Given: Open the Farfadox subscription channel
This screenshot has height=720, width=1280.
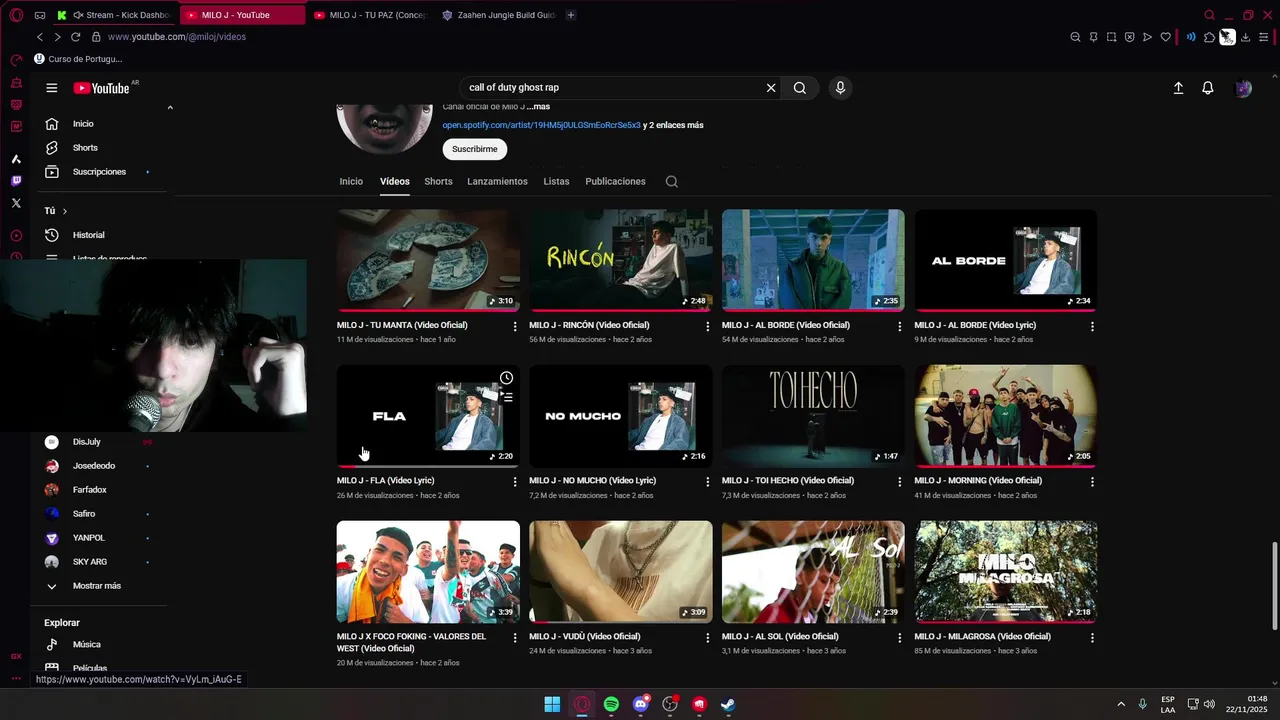Looking at the screenshot, I should click(89, 490).
